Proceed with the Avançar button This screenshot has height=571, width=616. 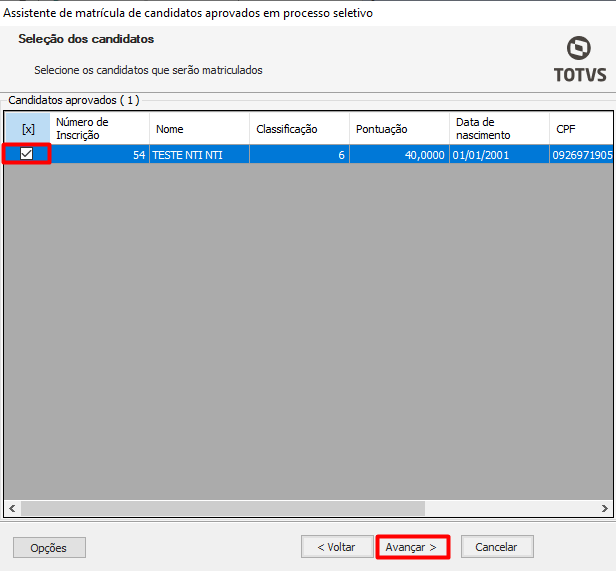click(x=412, y=547)
